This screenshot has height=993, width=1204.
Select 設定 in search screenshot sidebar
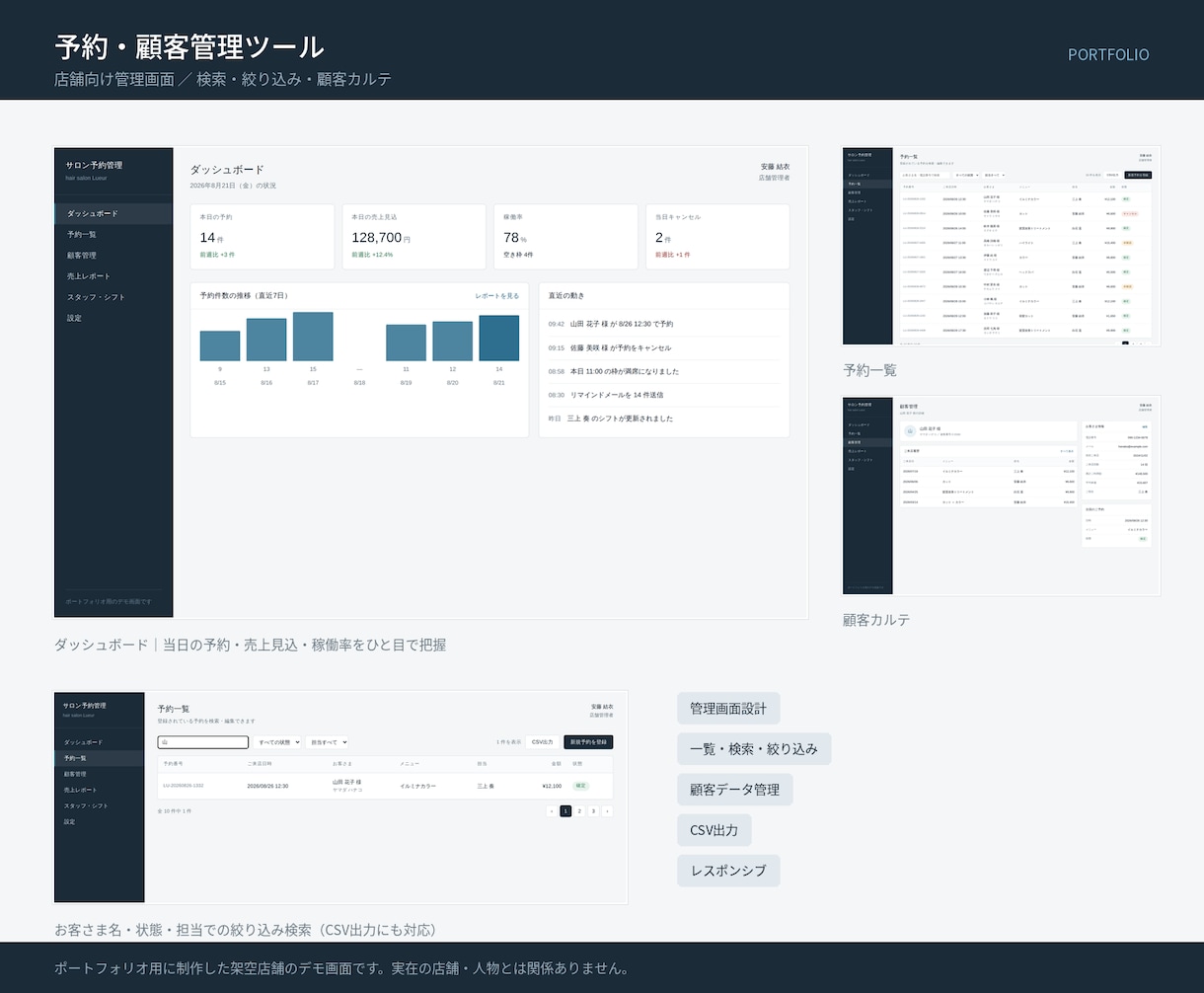click(100, 821)
